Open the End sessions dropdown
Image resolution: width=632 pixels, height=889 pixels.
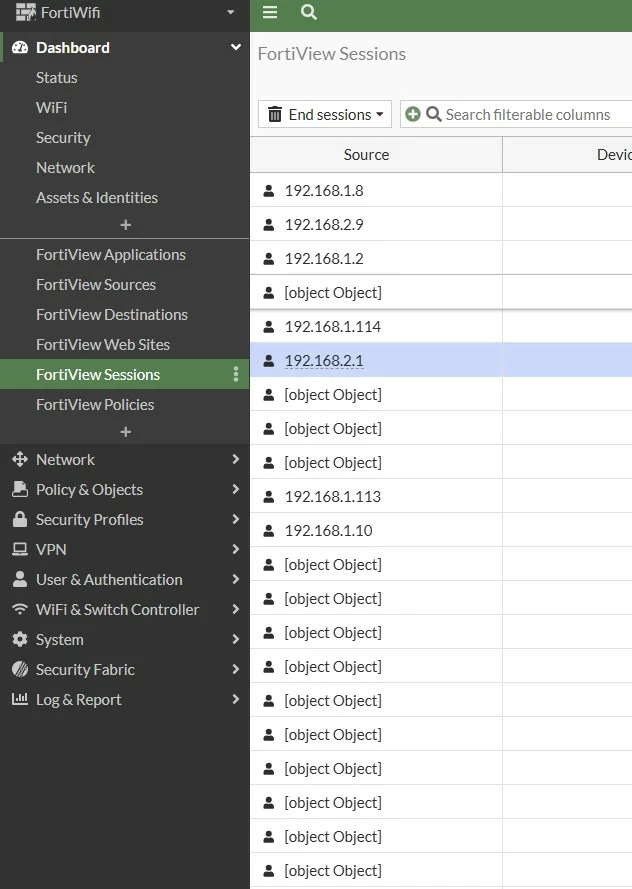[325, 115]
